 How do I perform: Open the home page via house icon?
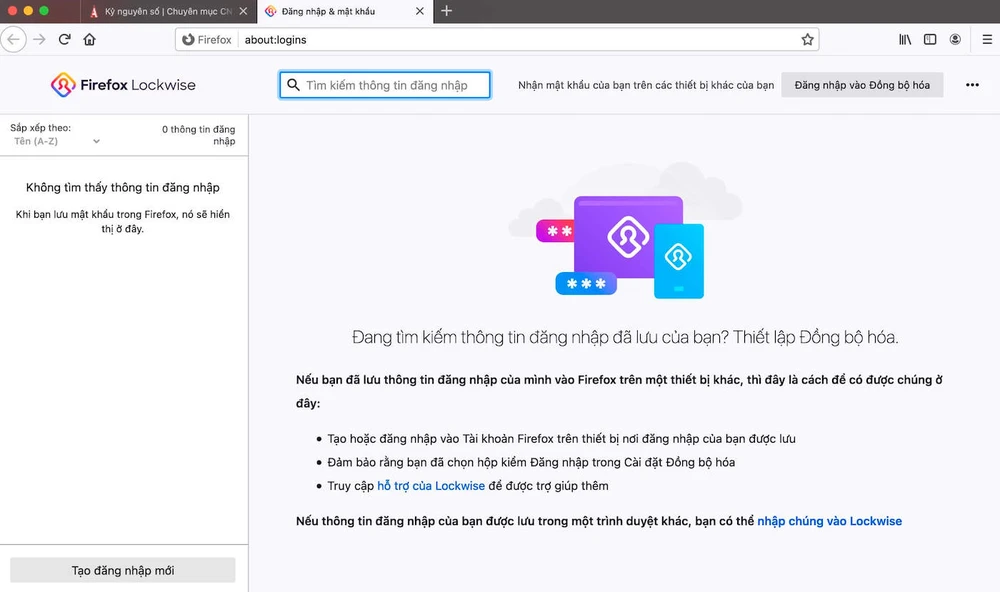(x=90, y=39)
